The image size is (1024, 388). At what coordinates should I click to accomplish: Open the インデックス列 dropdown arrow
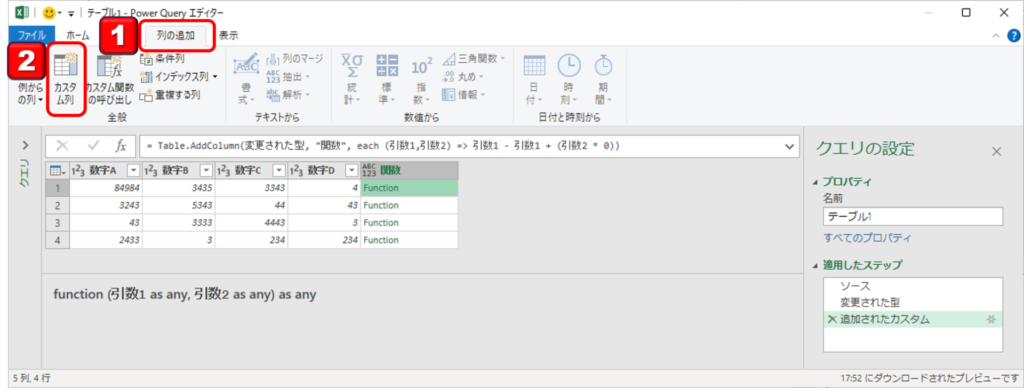[x=215, y=77]
